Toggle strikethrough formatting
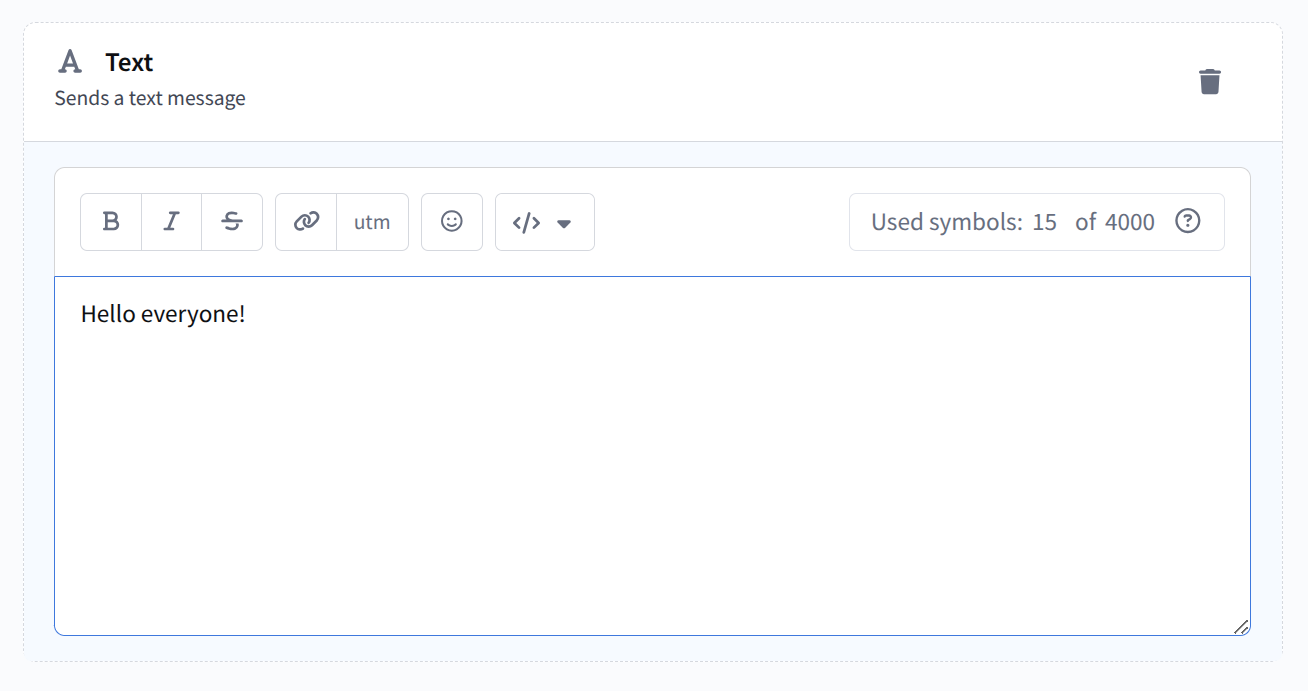Screen dimensions: 1308x691 coord(232,222)
